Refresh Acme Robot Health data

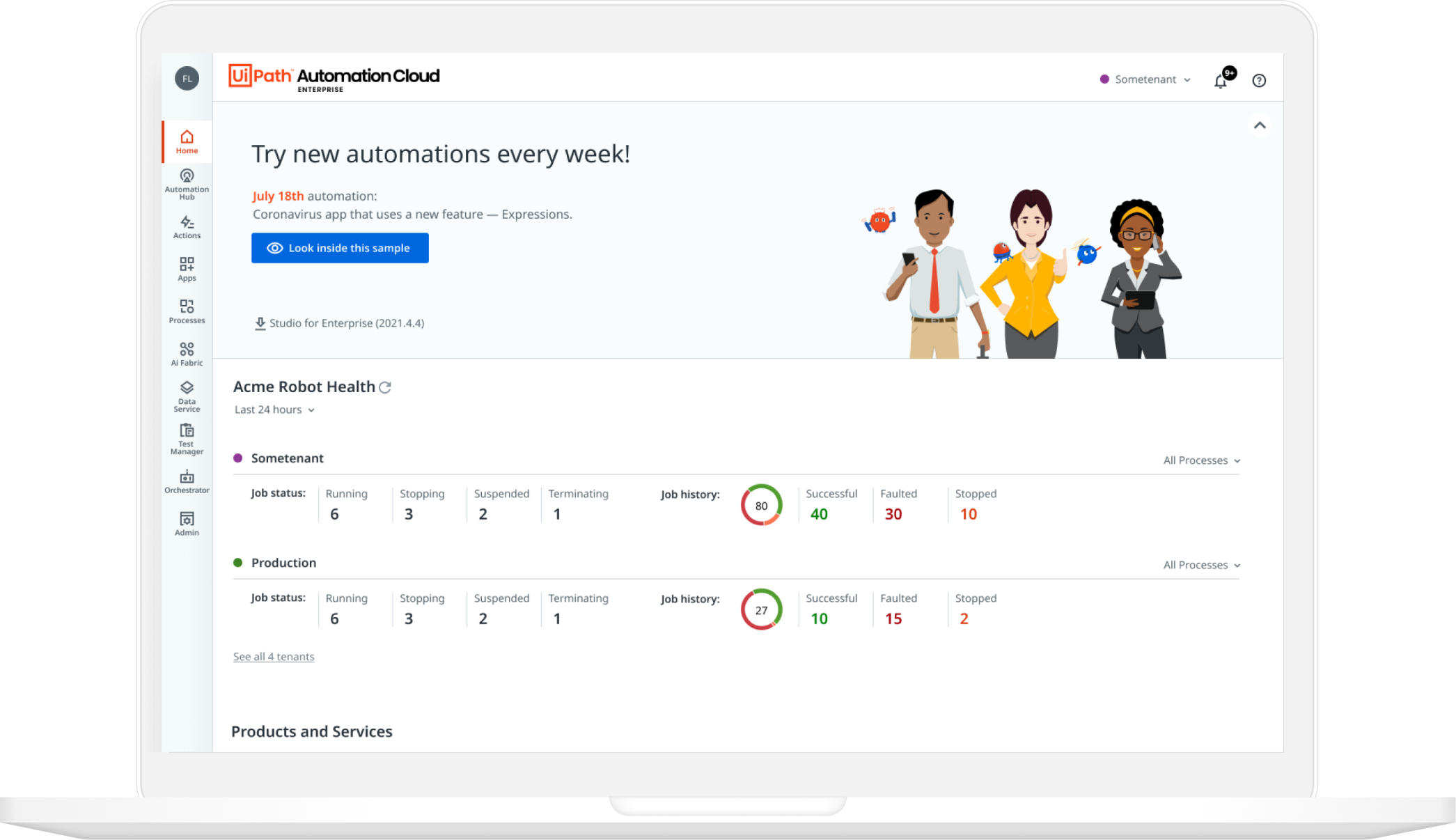[385, 387]
